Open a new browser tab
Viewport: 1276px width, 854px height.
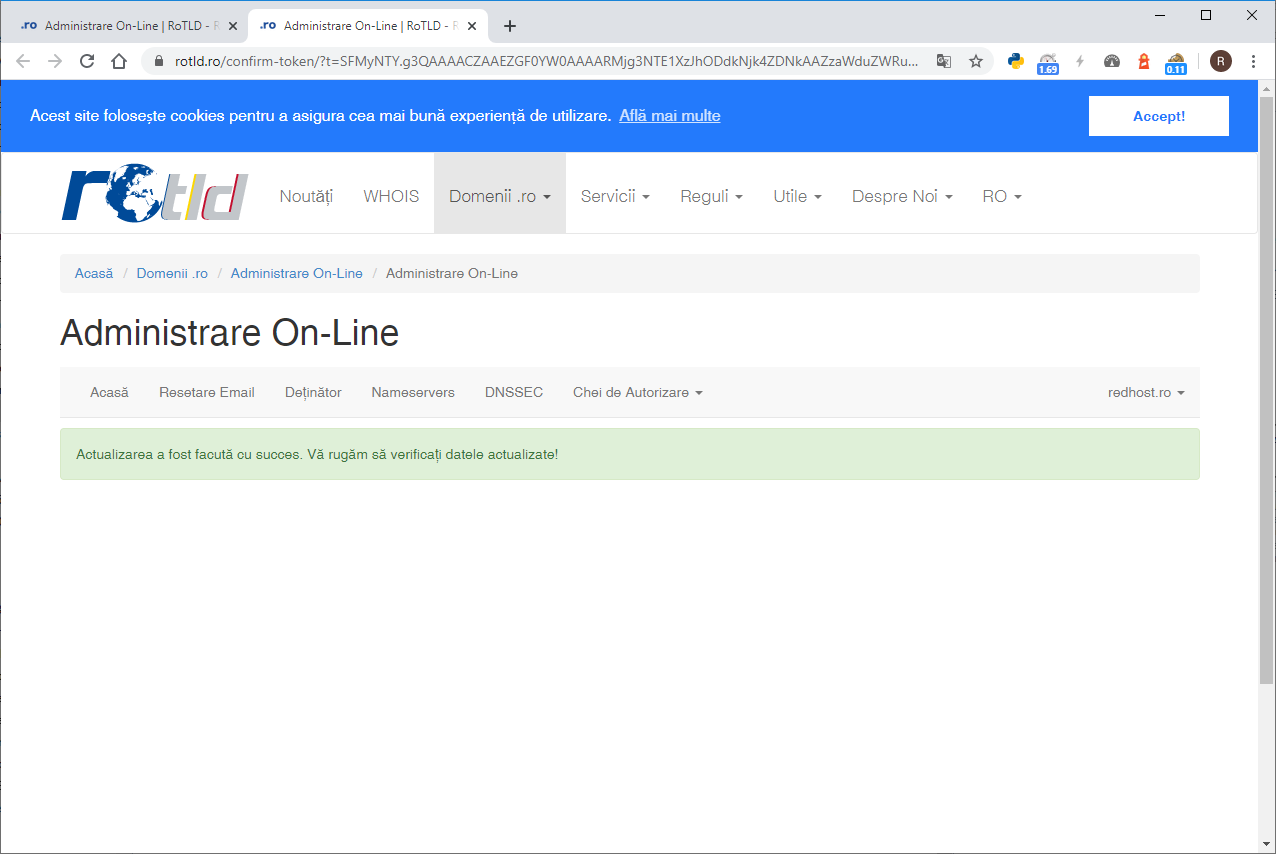[510, 26]
